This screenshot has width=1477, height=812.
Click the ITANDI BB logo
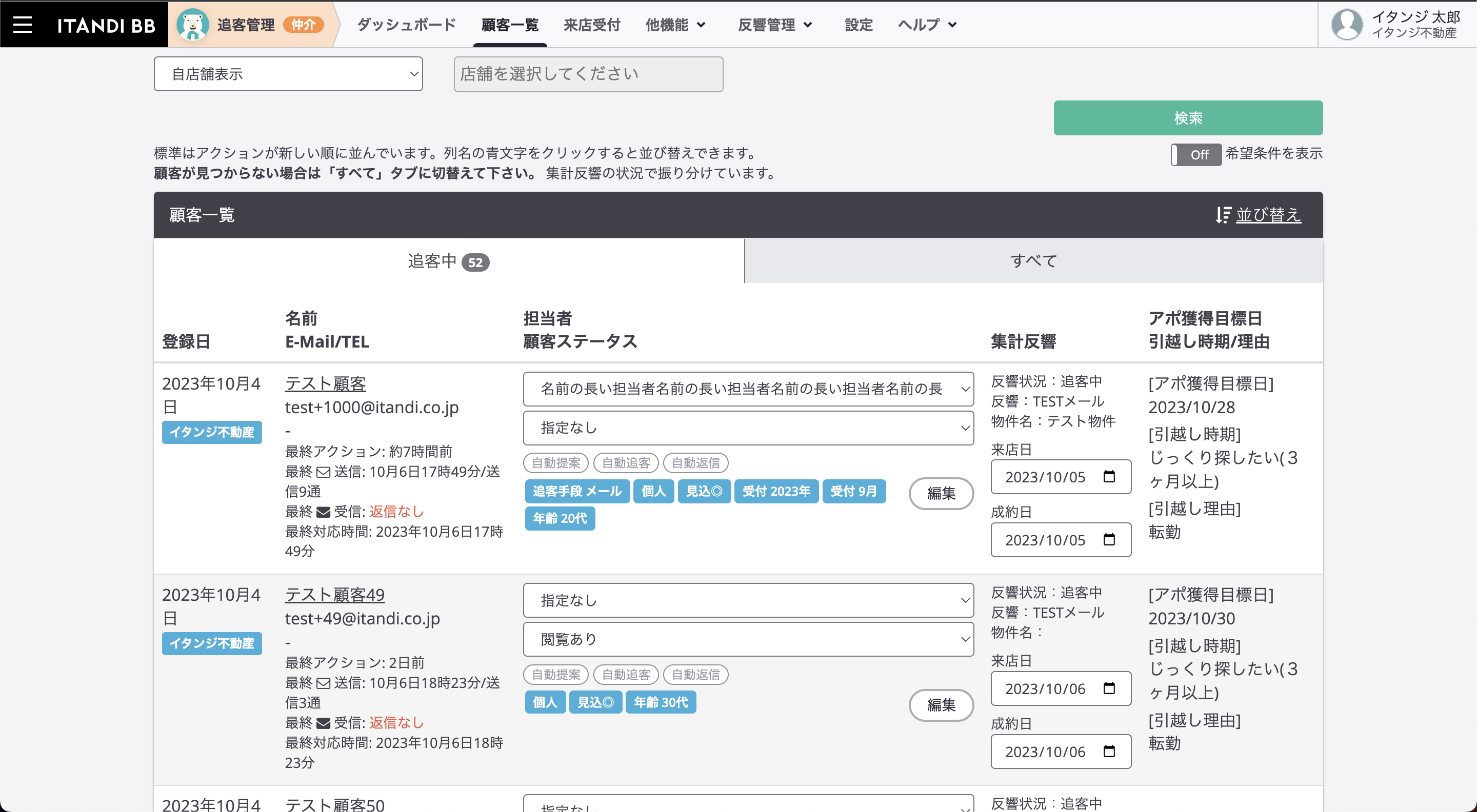click(x=106, y=25)
